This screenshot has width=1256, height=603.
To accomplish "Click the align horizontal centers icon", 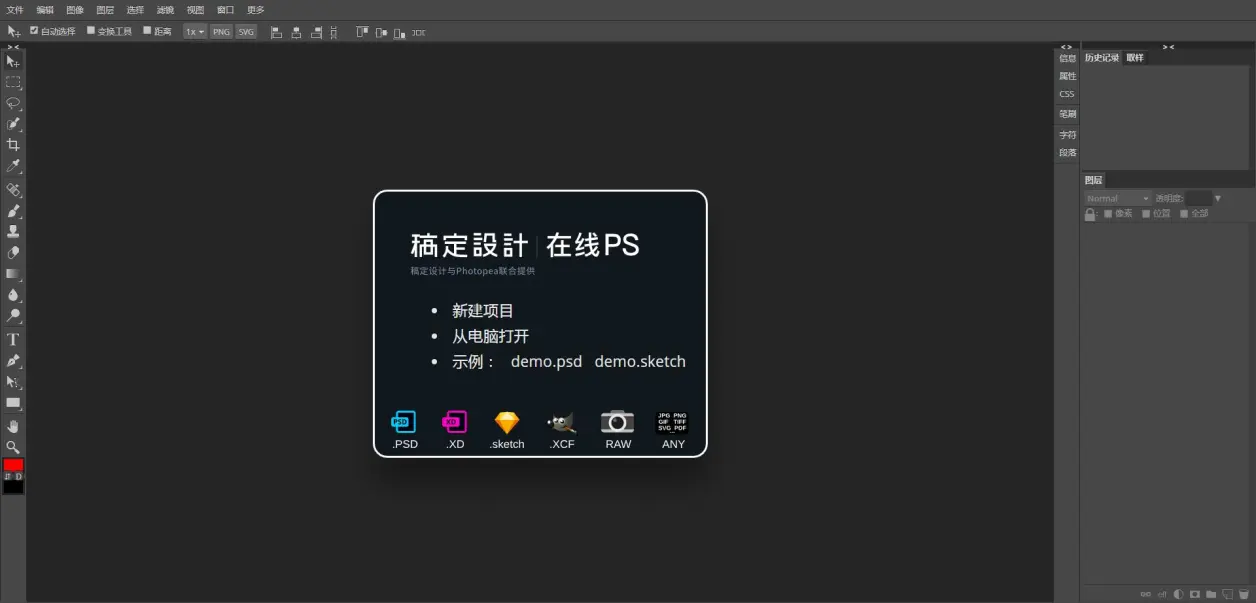I will (x=296, y=32).
